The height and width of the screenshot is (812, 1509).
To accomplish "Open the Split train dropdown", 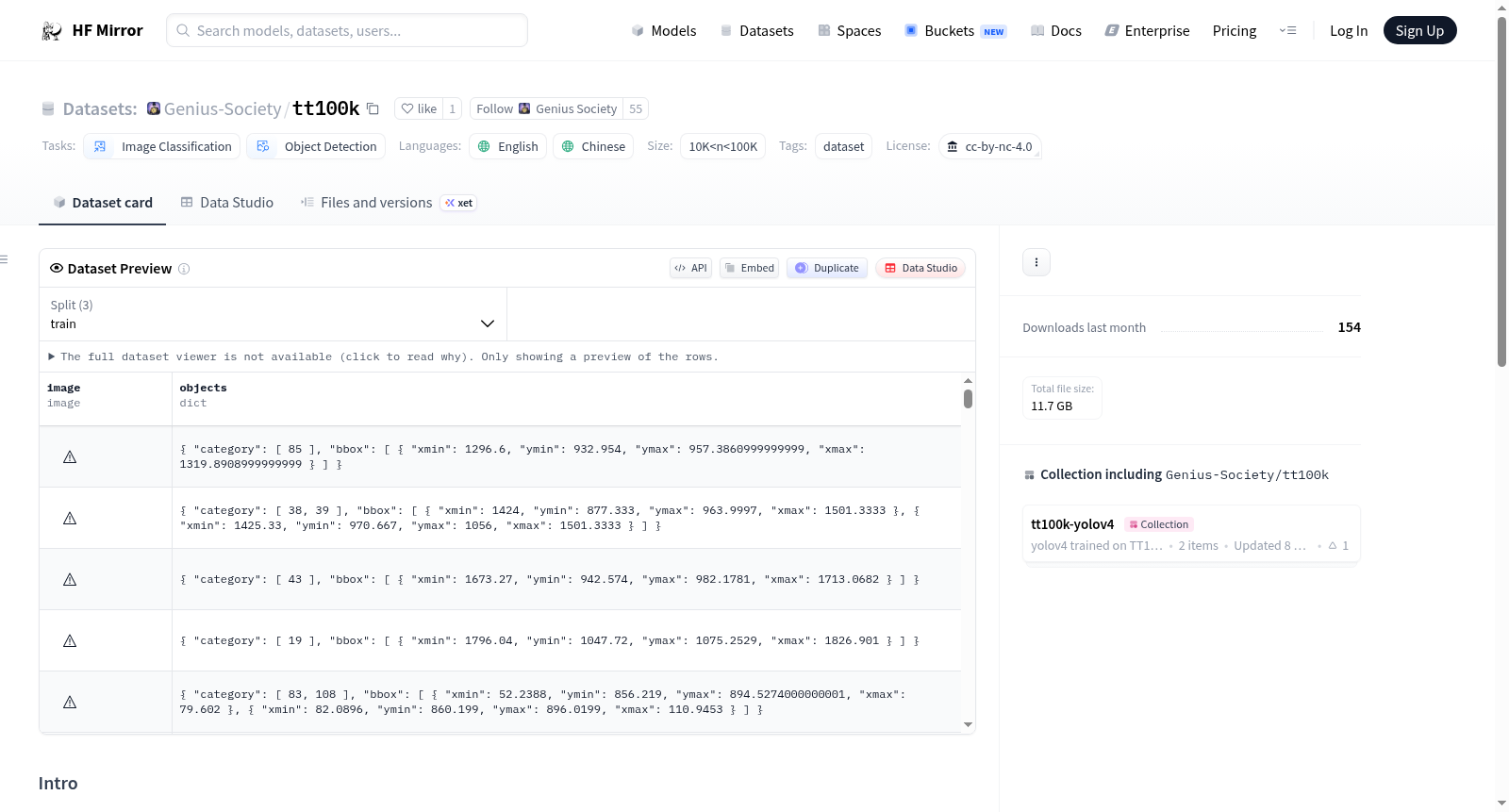I will pyautogui.click(x=273, y=314).
